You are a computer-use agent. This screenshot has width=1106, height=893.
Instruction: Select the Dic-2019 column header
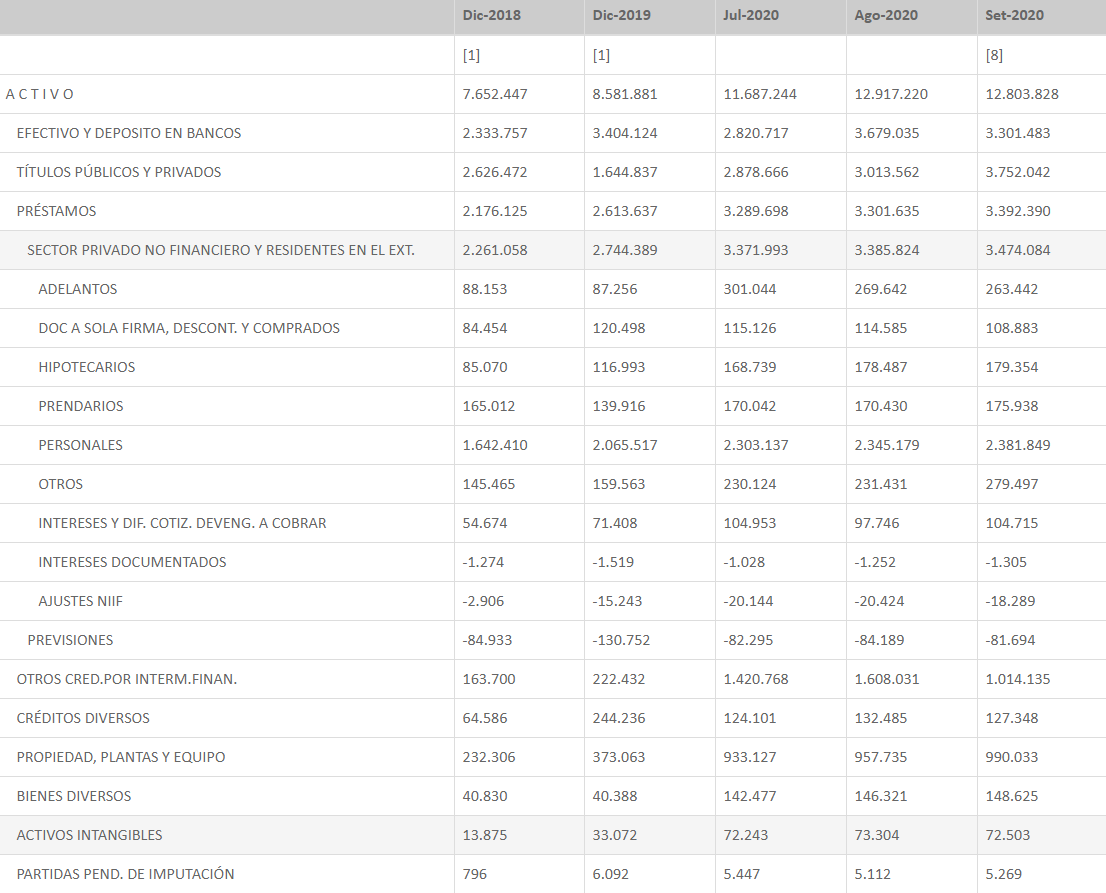tap(621, 15)
